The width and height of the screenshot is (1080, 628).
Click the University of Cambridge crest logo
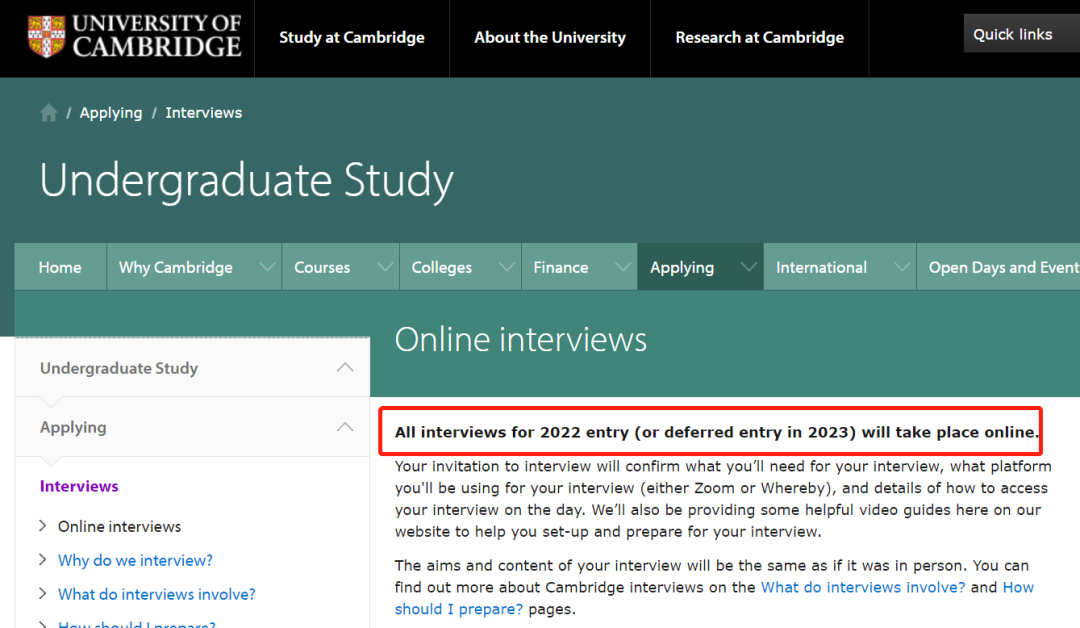[47, 36]
